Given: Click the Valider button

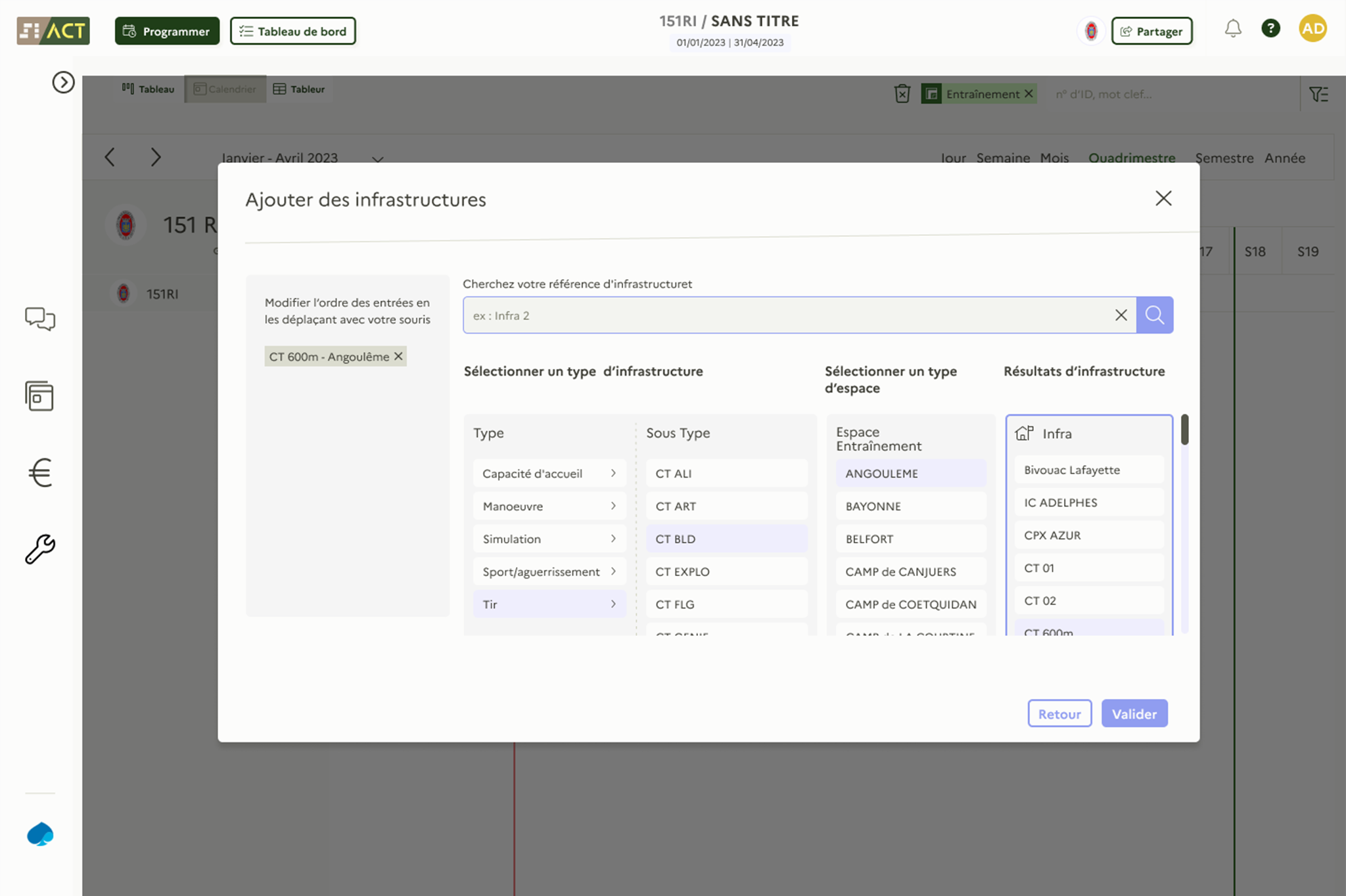Looking at the screenshot, I should (1134, 714).
